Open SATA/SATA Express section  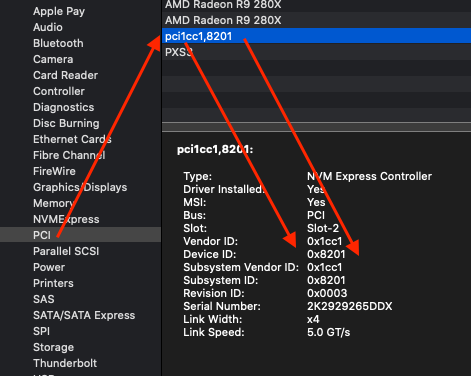tap(84, 315)
